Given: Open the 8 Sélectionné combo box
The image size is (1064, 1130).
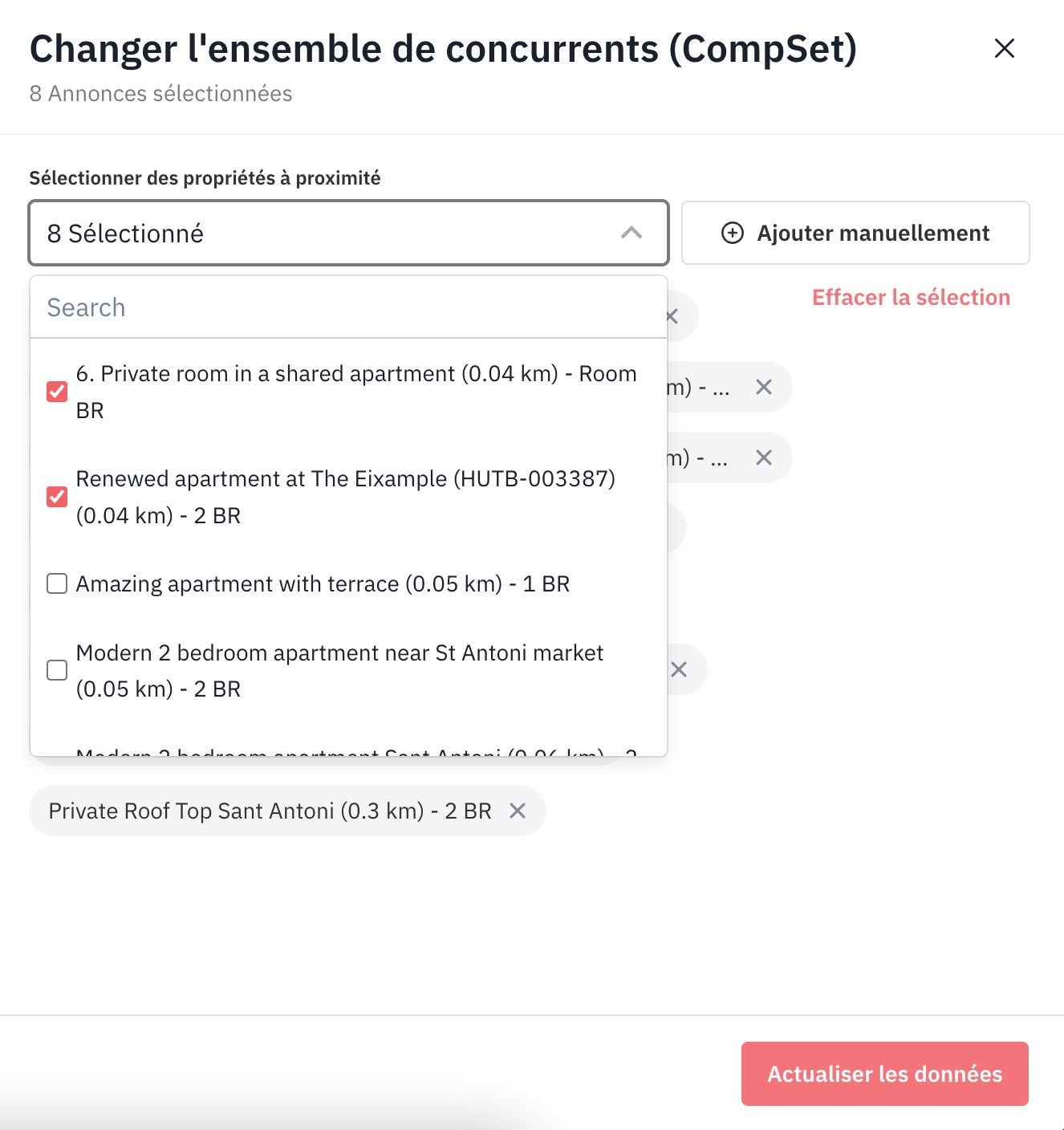Looking at the screenshot, I should (x=321, y=233).
